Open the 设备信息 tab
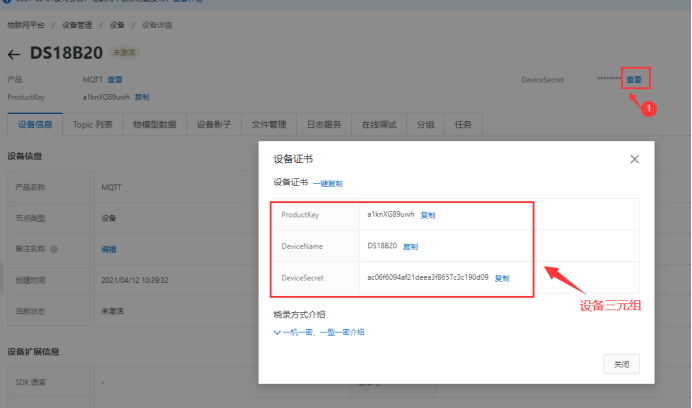The height and width of the screenshot is (408, 692). tap(35, 125)
